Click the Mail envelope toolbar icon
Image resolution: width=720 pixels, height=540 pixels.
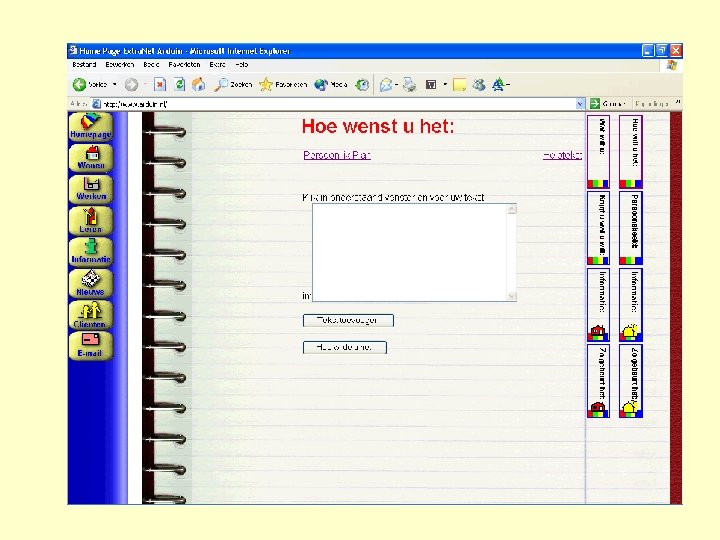click(x=386, y=84)
